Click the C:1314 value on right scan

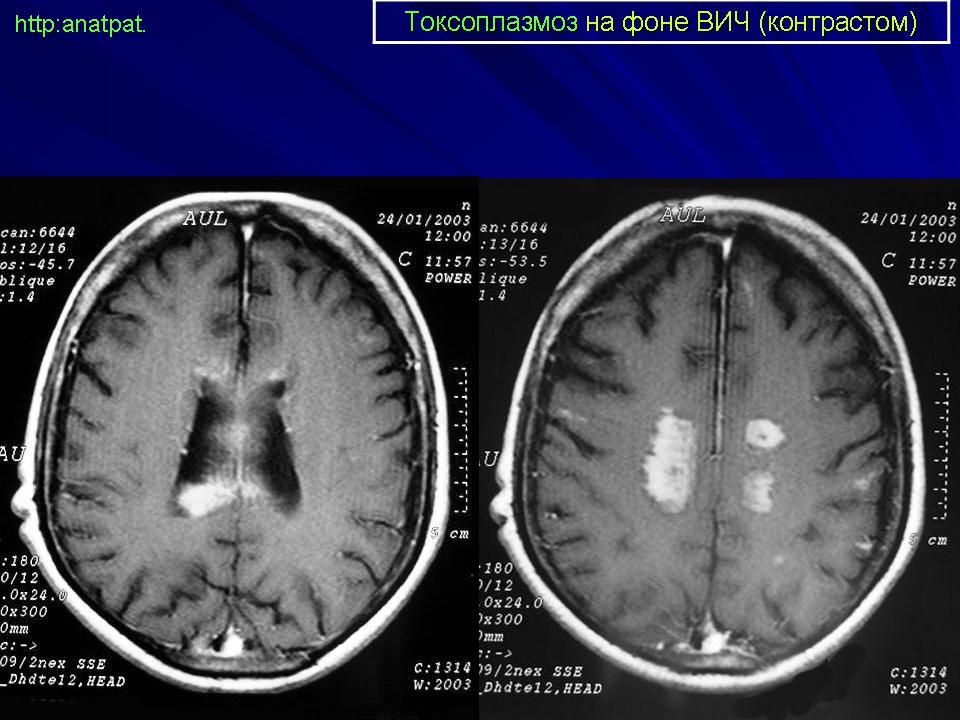(x=918, y=672)
